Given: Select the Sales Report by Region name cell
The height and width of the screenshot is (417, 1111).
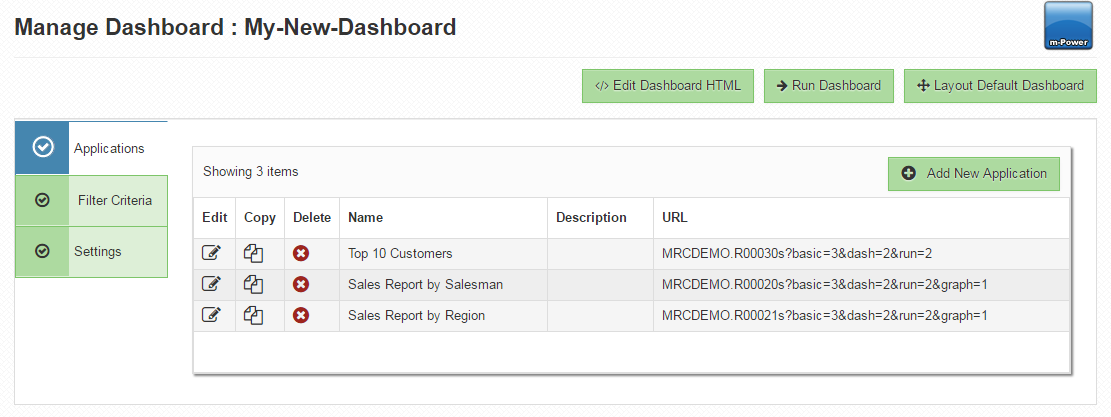Looking at the screenshot, I should tap(416, 315).
